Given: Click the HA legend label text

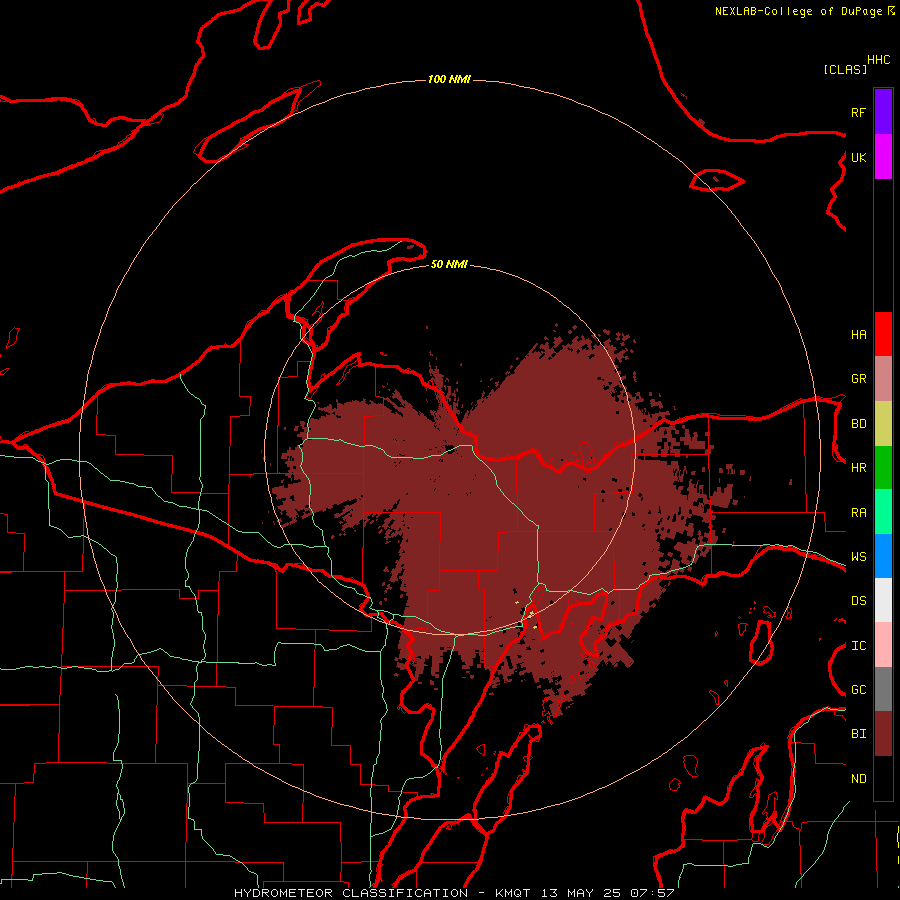Looking at the screenshot, I should [858, 334].
